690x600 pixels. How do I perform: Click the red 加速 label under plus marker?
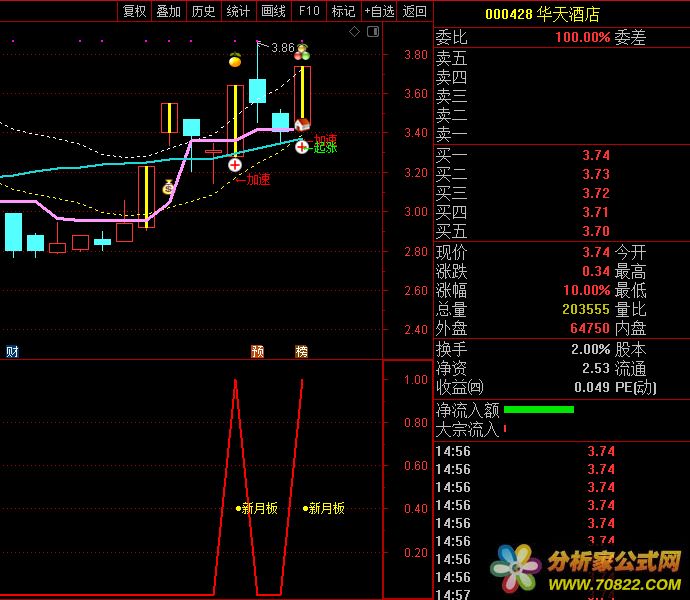pos(258,179)
